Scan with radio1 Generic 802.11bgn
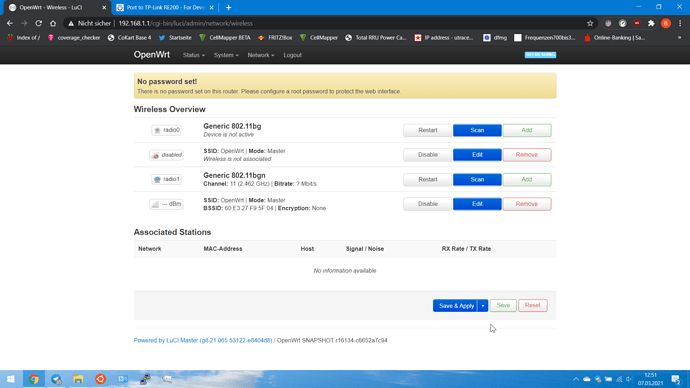Image resolution: width=690 pixels, height=388 pixels. (477, 179)
